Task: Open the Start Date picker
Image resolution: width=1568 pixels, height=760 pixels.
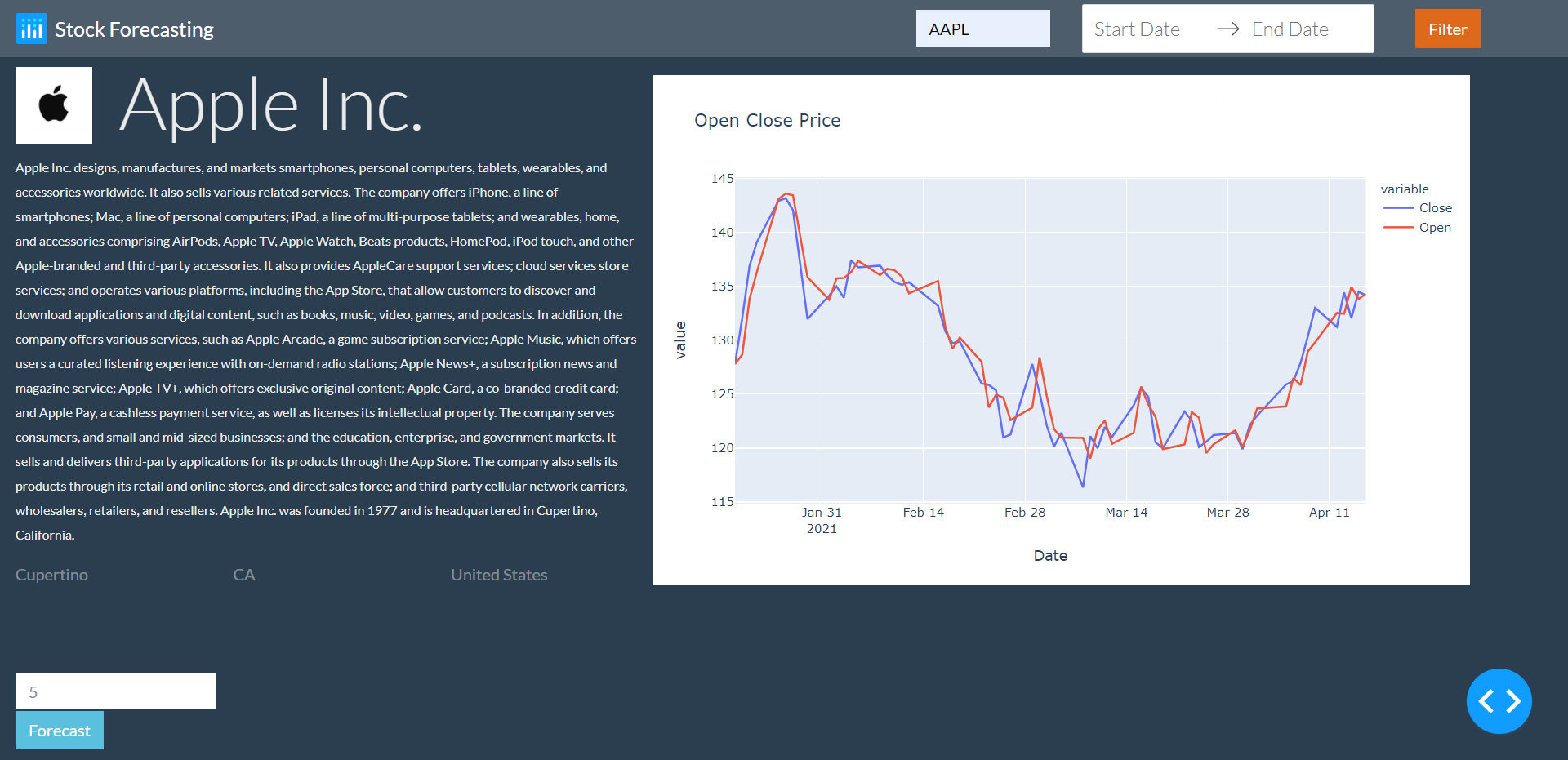Action: (1138, 28)
